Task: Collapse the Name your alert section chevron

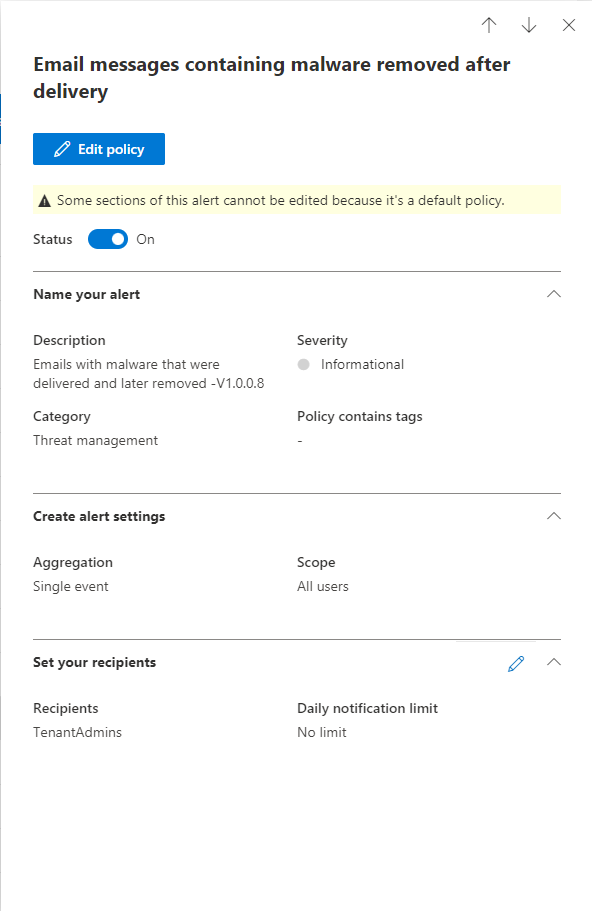Action: pyautogui.click(x=554, y=294)
